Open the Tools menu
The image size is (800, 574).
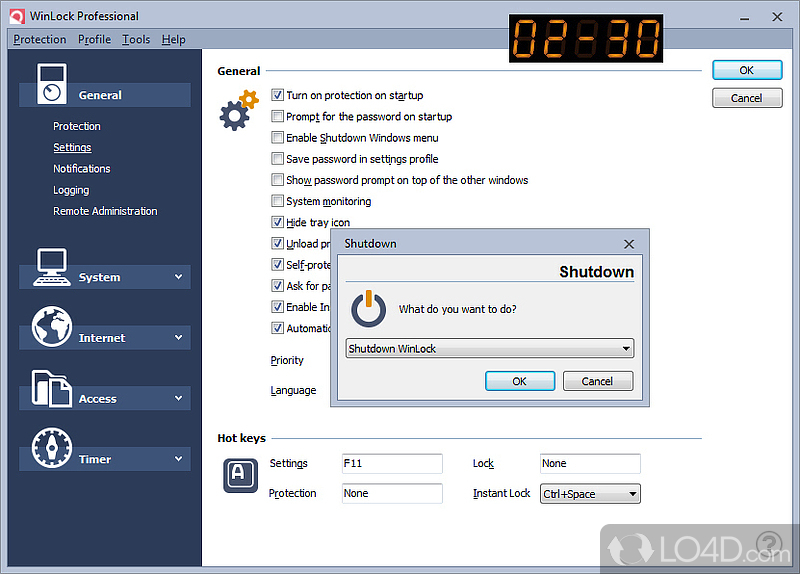[x=136, y=39]
